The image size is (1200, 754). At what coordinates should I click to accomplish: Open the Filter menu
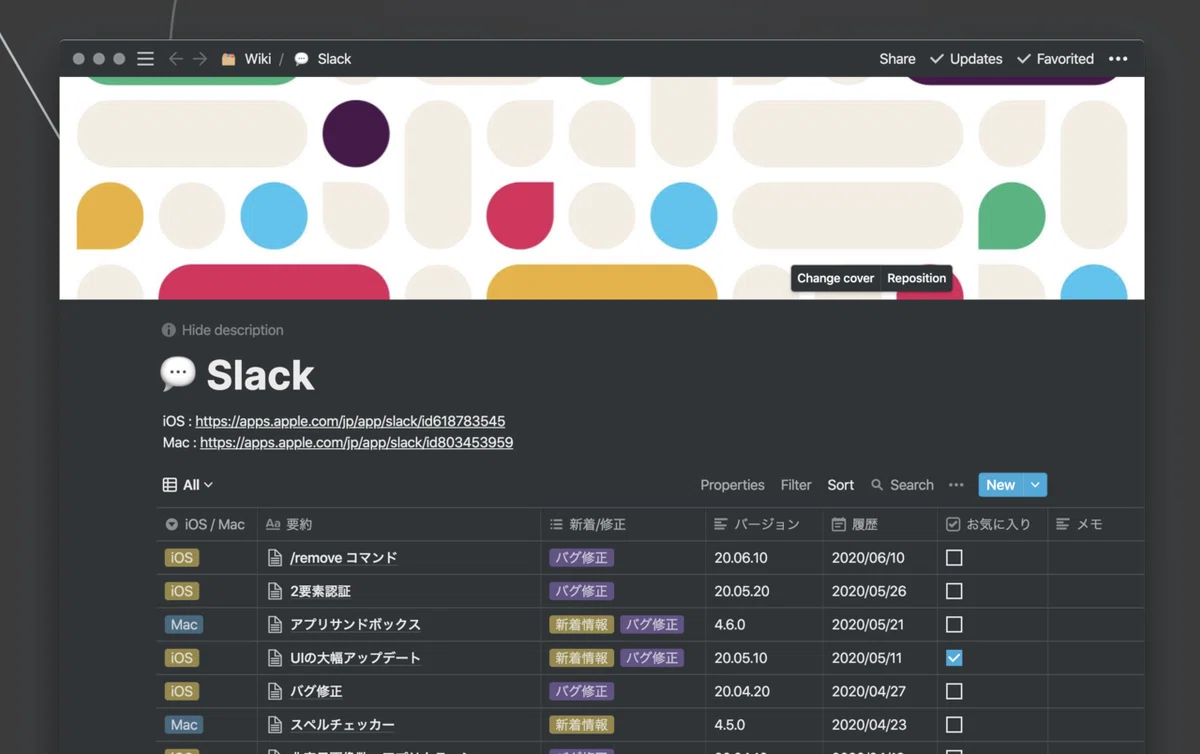[x=796, y=485]
